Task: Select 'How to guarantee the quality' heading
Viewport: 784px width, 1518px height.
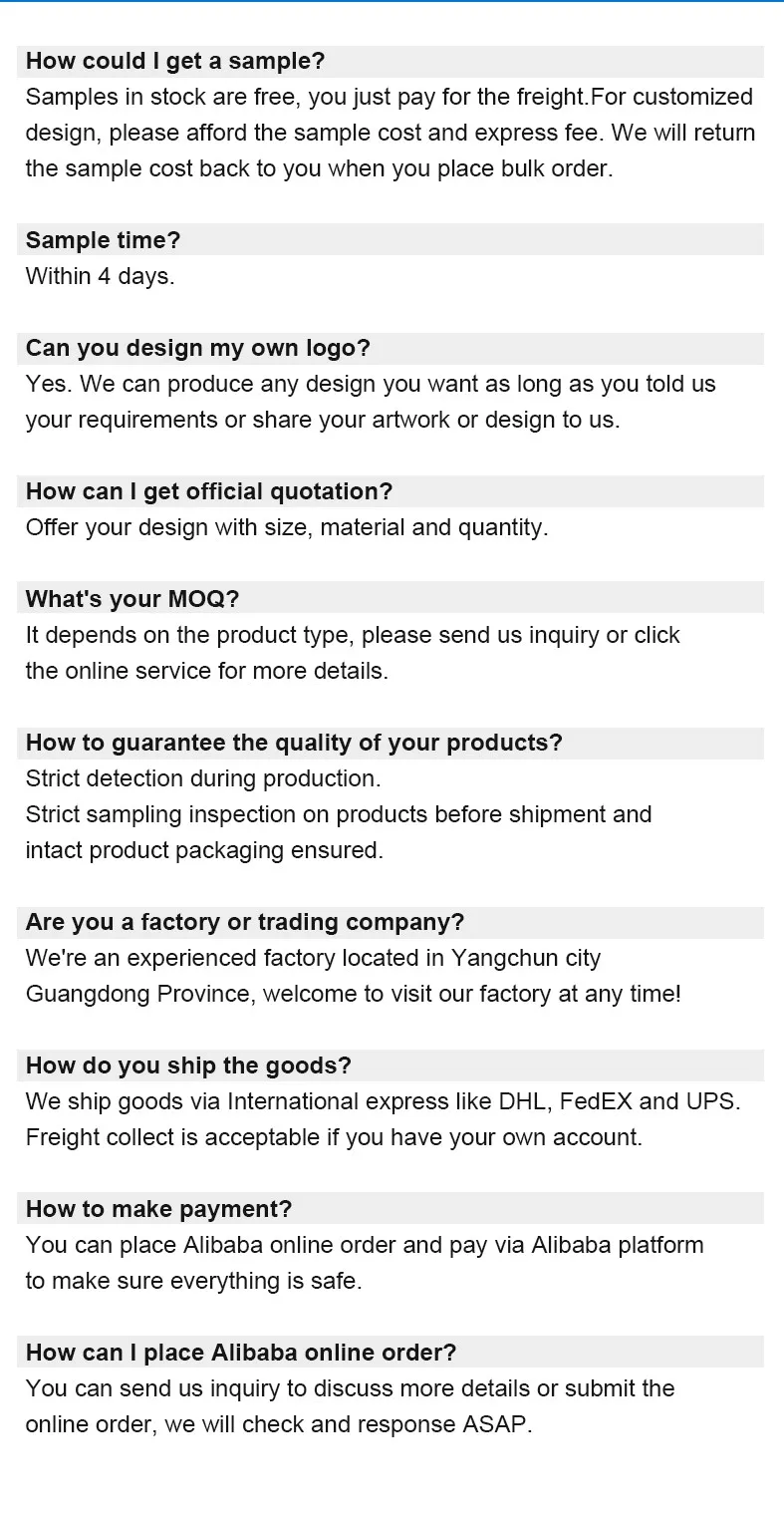Action: click(294, 743)
